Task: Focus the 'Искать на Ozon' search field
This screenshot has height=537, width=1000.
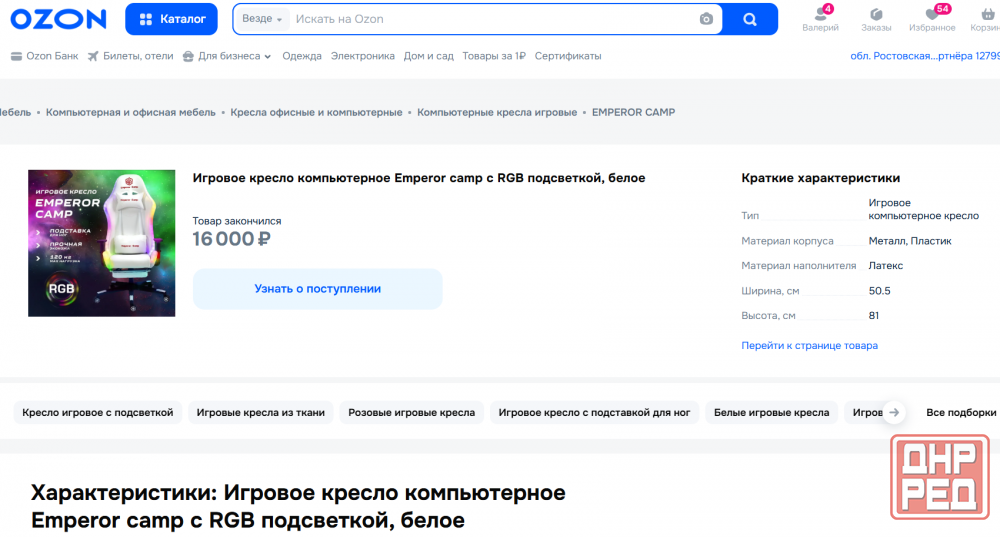Action: (490, 19)
